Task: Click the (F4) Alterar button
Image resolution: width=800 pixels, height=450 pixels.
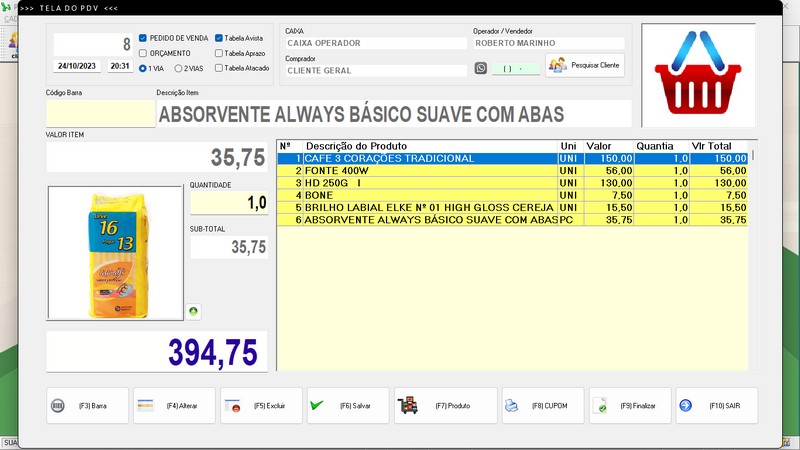Action: (x=174, y=406)
